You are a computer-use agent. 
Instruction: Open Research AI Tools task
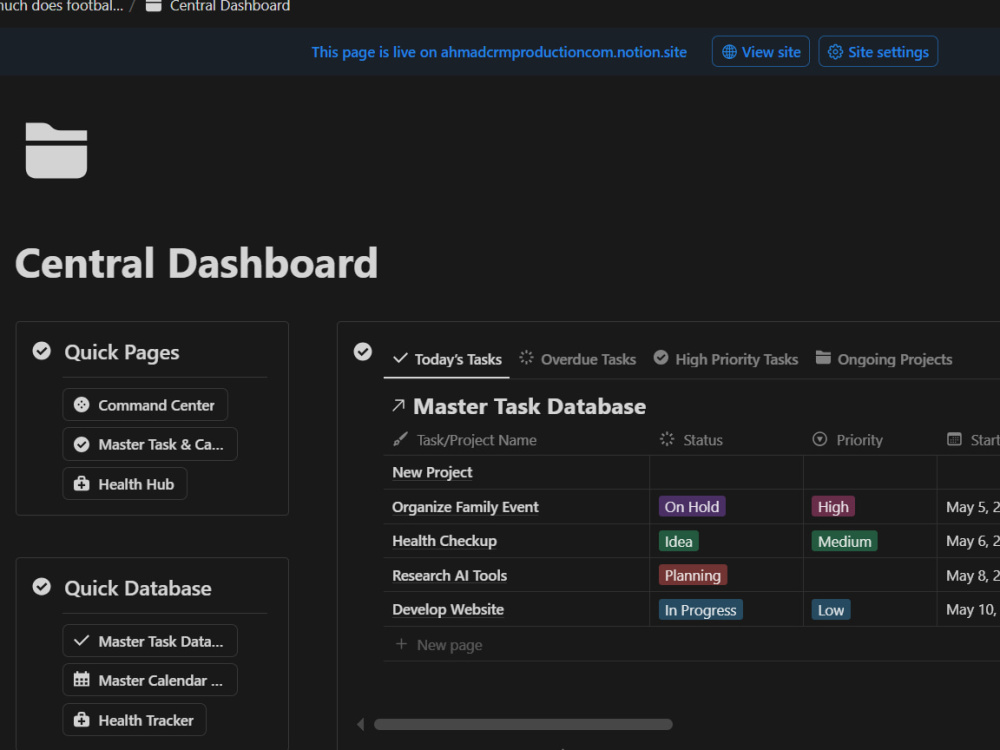pyautogui.click(x=450, y=575)
